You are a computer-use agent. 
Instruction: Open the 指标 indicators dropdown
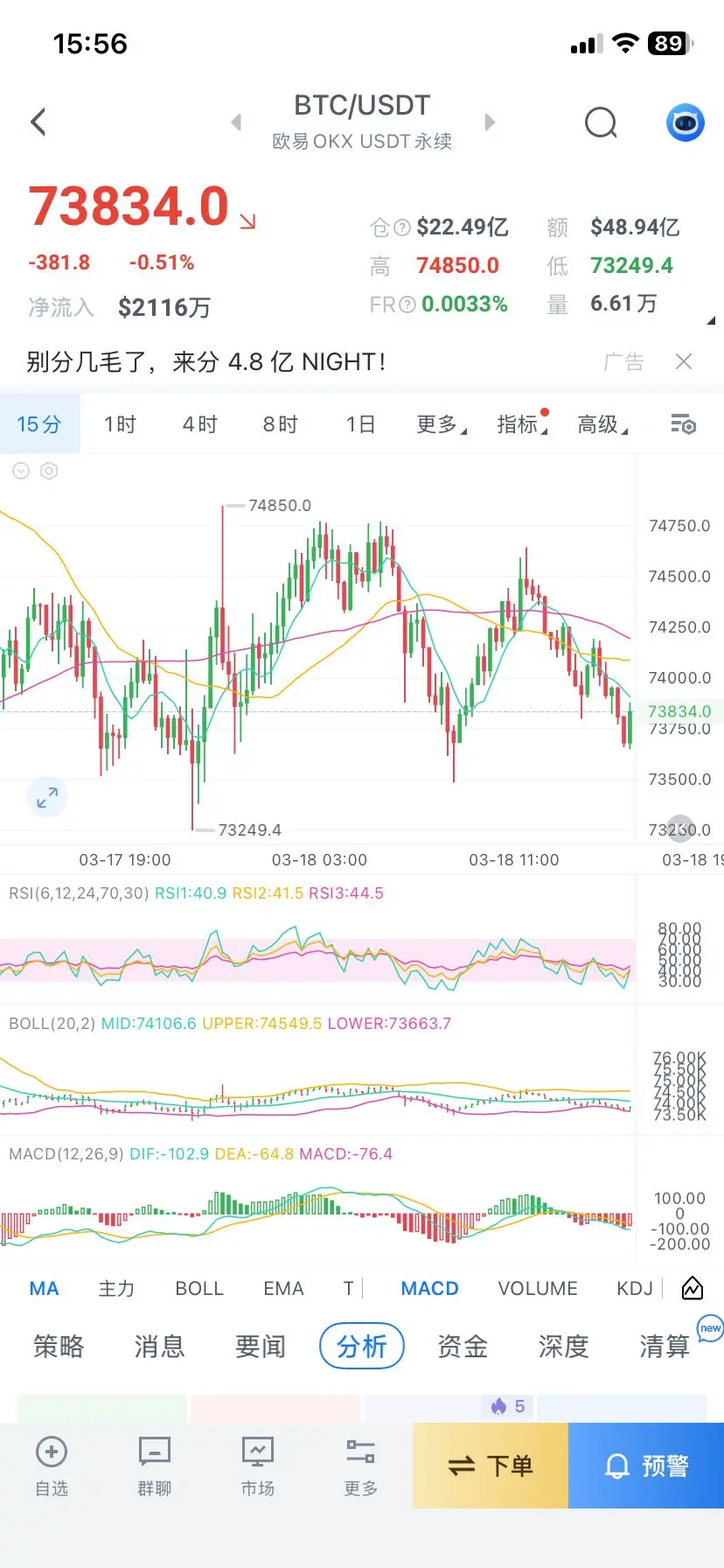522,424
